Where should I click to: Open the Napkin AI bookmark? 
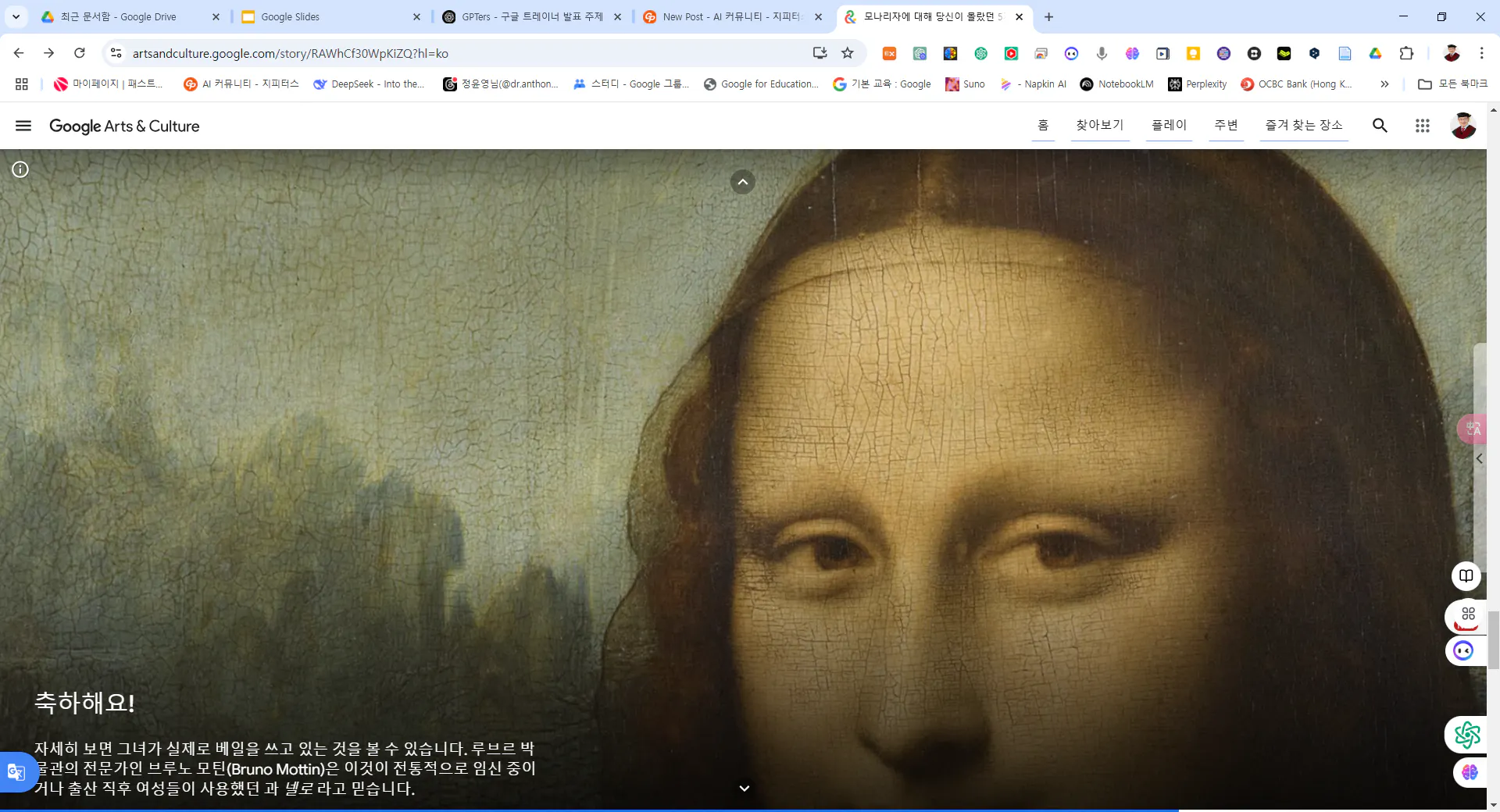click(x=1033, y=84)
